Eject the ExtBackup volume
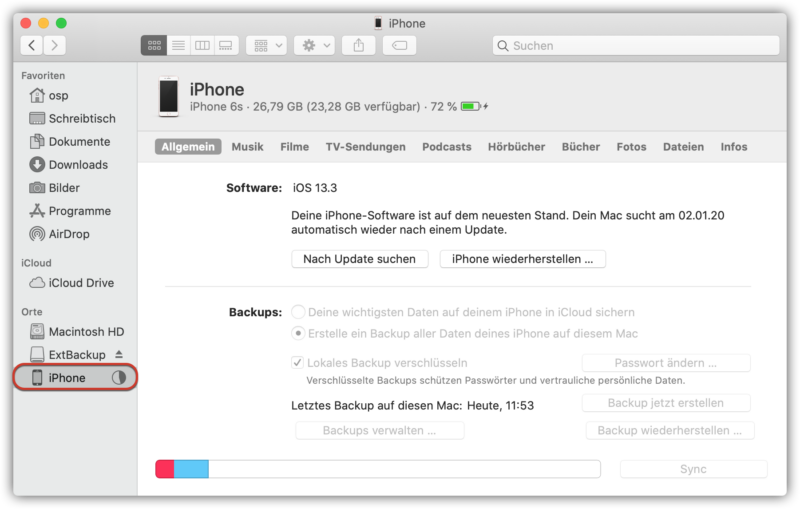This screenshot has height=509, width=800. point(119,354)
